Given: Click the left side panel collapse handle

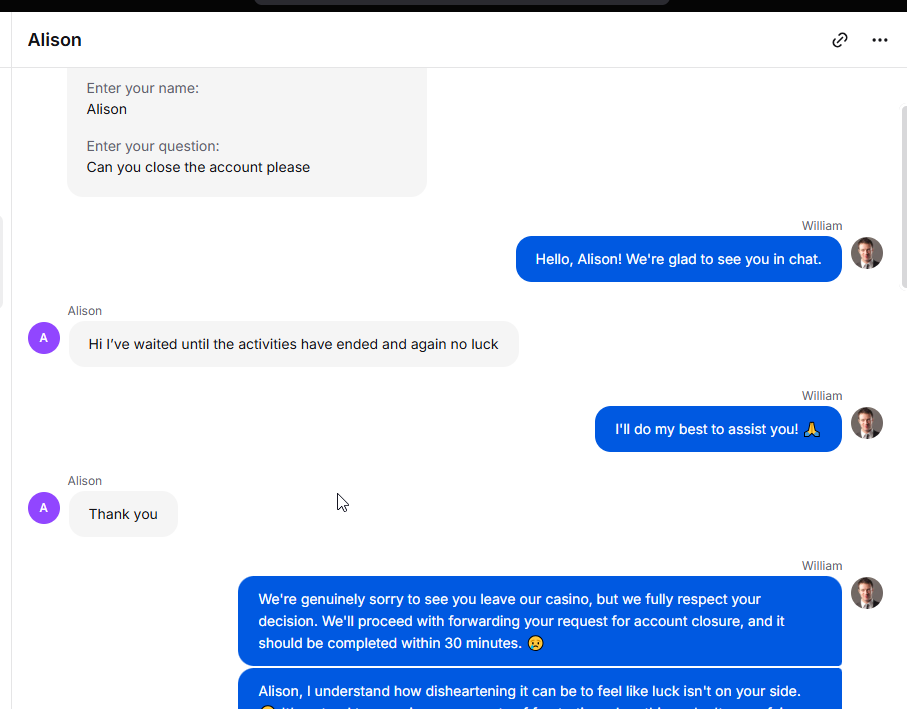Looking at the screenshot, I should point(1,261).
